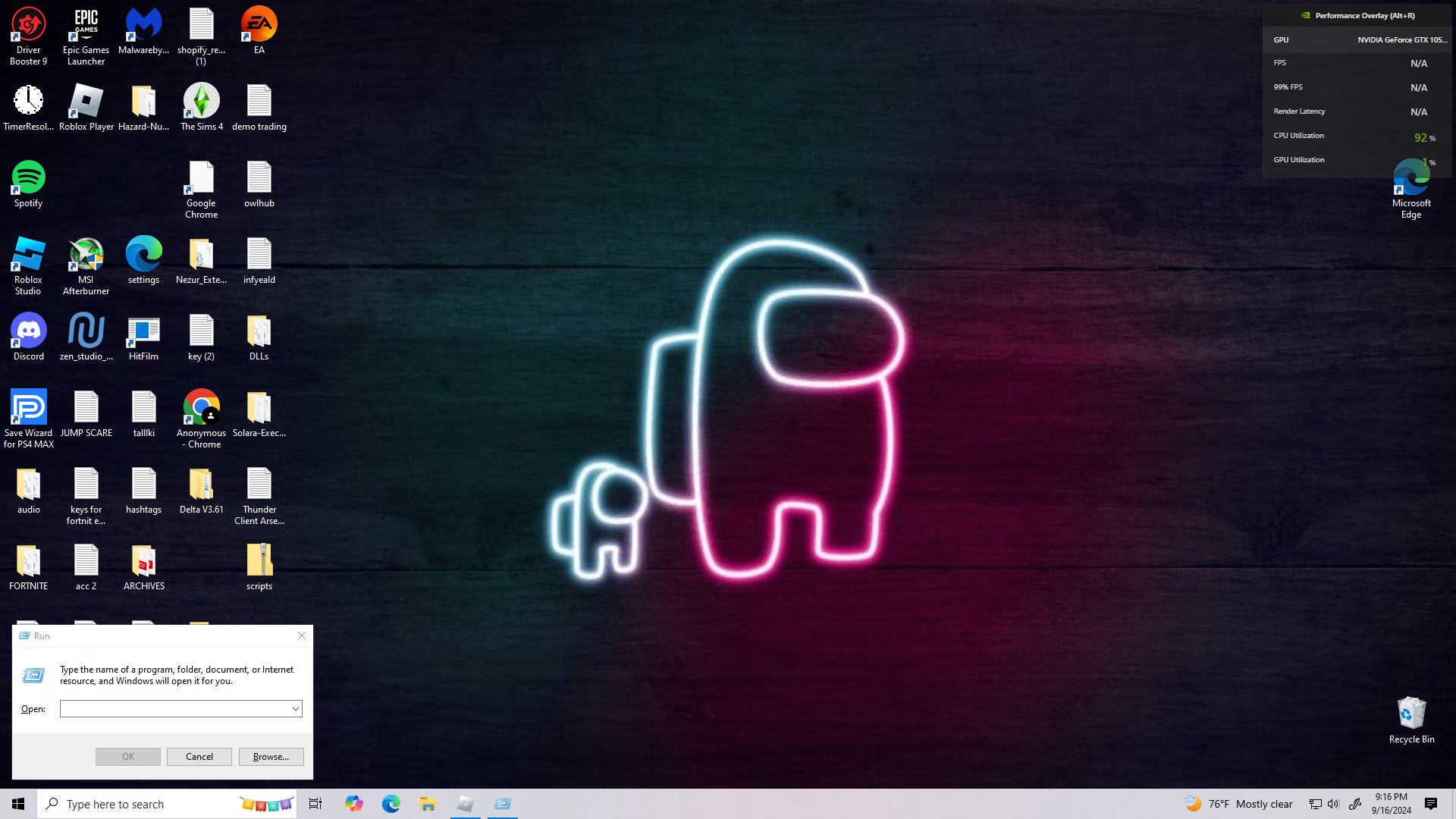Click the Roblox Studio icon
Viewport: 1456px width, 819px height.
tap(28, 254)
